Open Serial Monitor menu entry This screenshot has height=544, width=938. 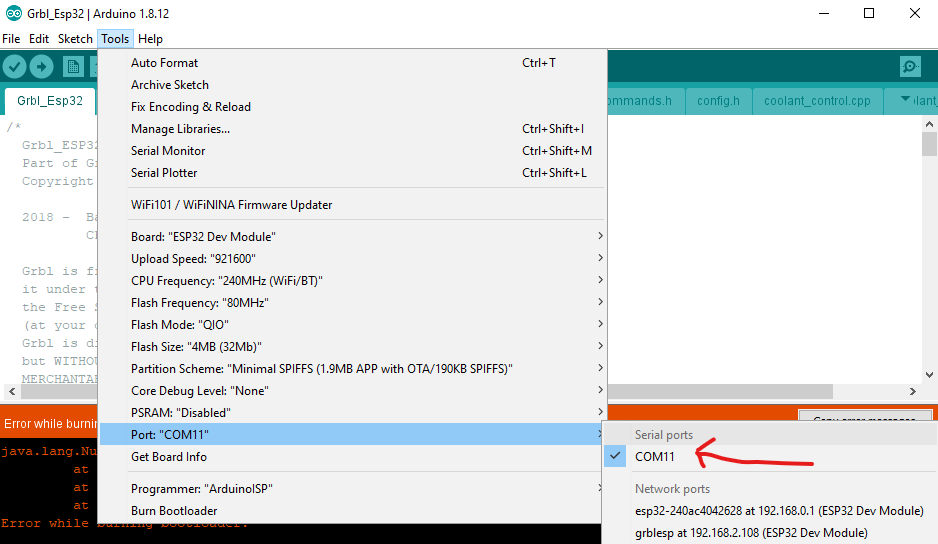pyautogui.click(x=352, y=151)
